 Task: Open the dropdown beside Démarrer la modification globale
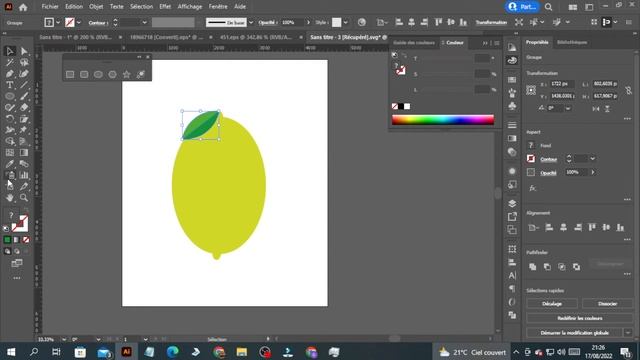pyautogui.click(x=628, y=333)
